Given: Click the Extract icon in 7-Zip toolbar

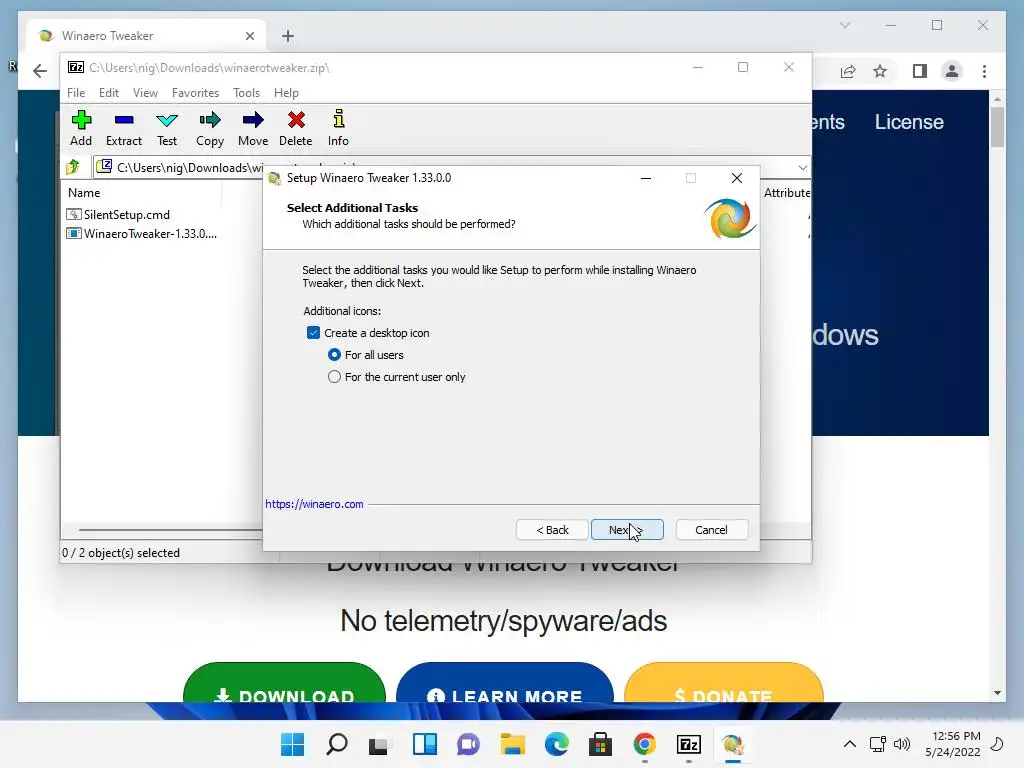Looking at the screenshot, I should 123,128.
